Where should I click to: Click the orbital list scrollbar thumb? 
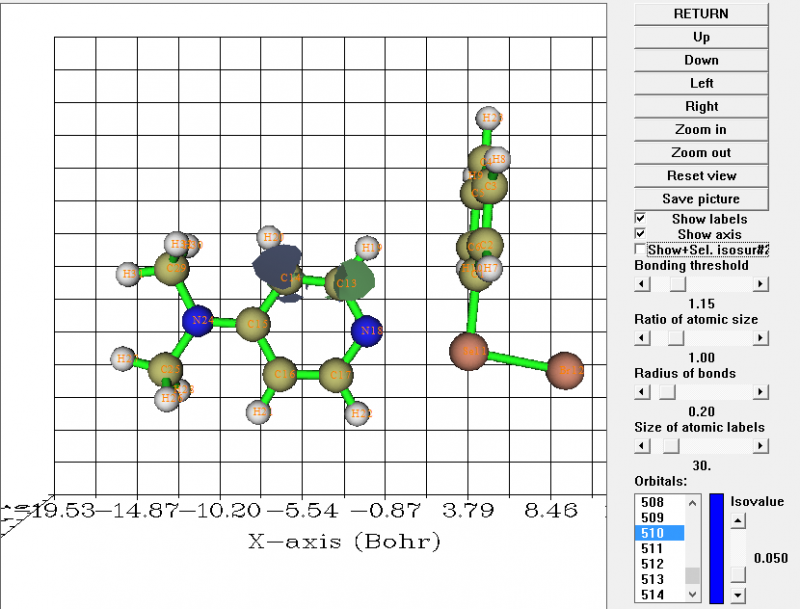pyautogui.click(x=692, y=576)
